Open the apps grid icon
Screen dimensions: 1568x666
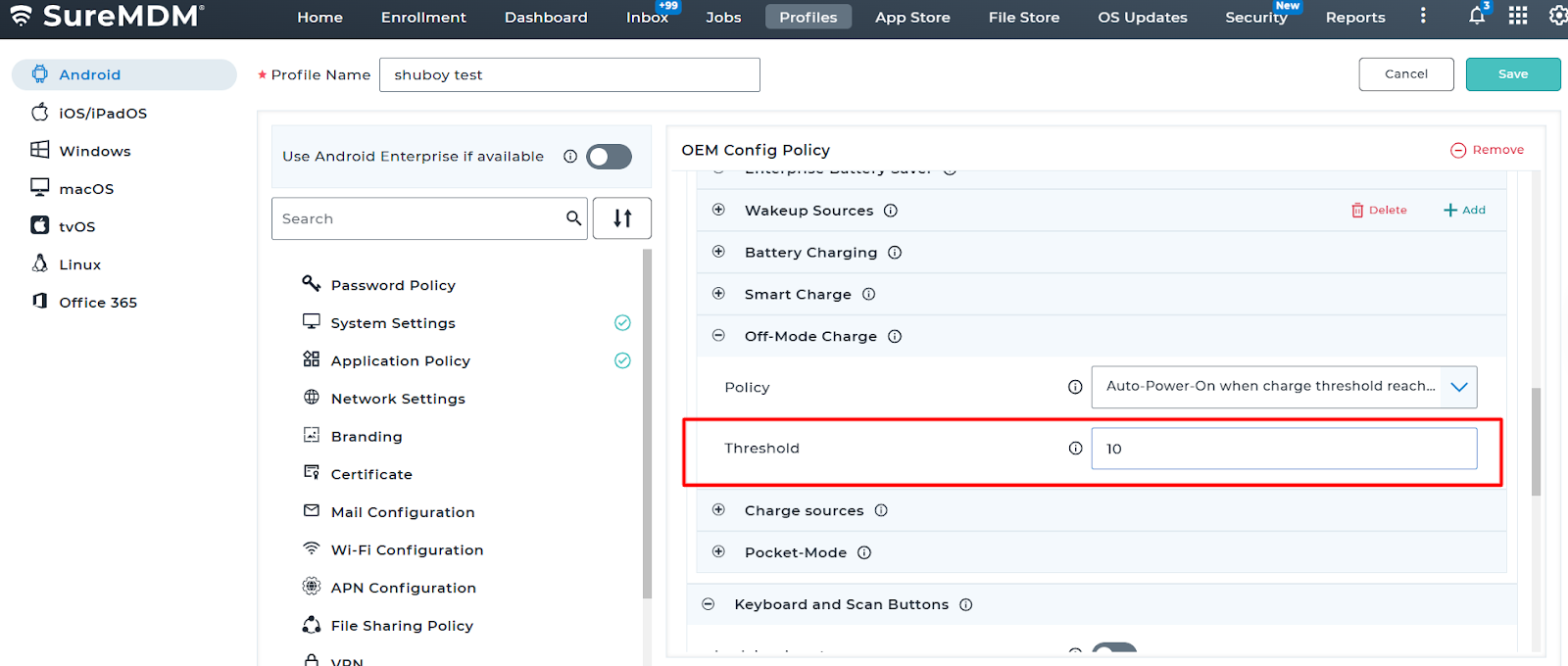1518,16
